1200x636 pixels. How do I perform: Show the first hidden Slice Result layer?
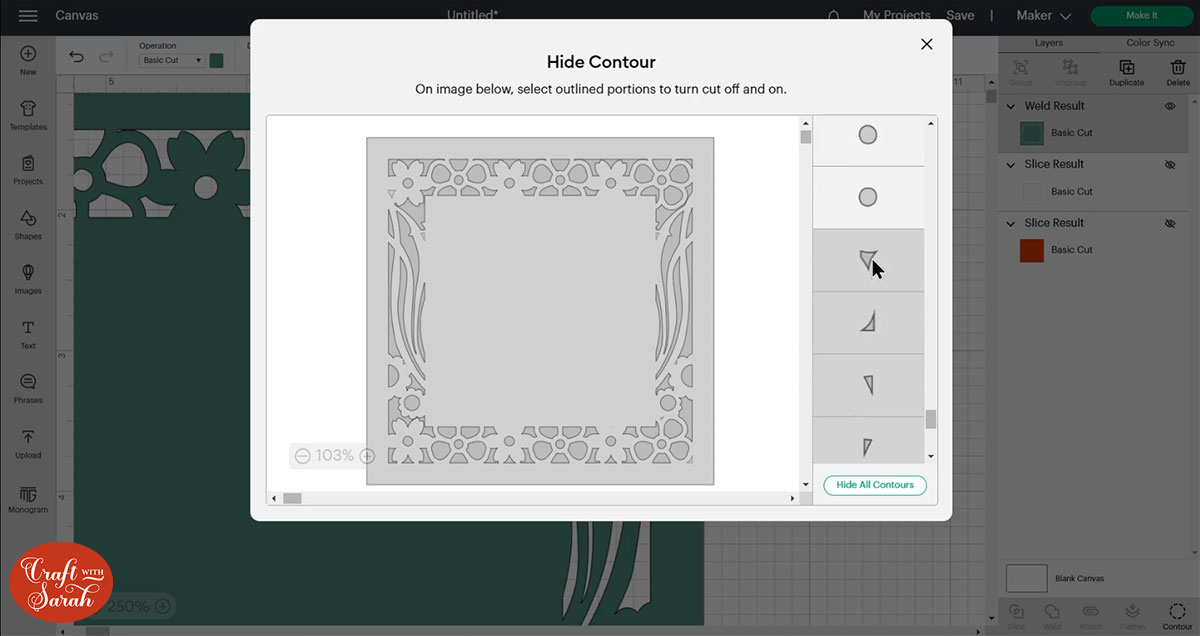coord(1170,165)
